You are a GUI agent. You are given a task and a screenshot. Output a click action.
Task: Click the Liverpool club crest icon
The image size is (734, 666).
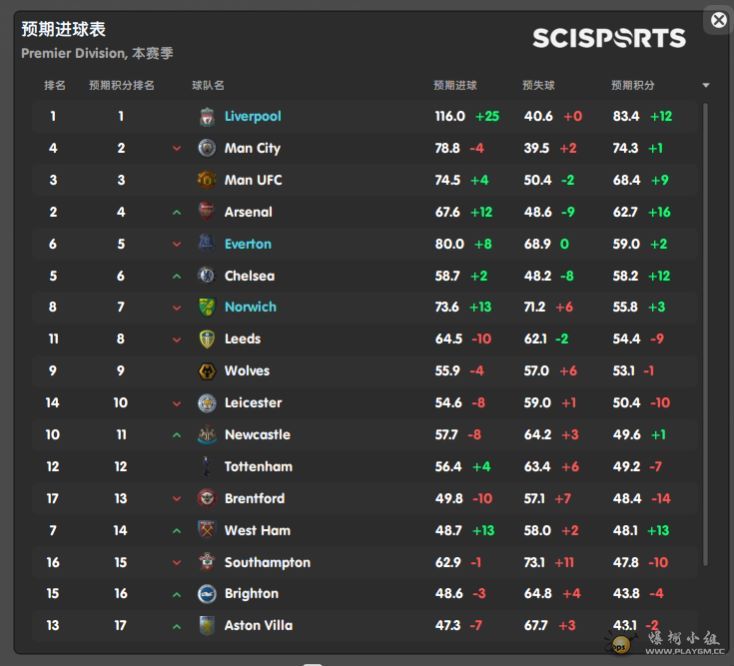206,117
